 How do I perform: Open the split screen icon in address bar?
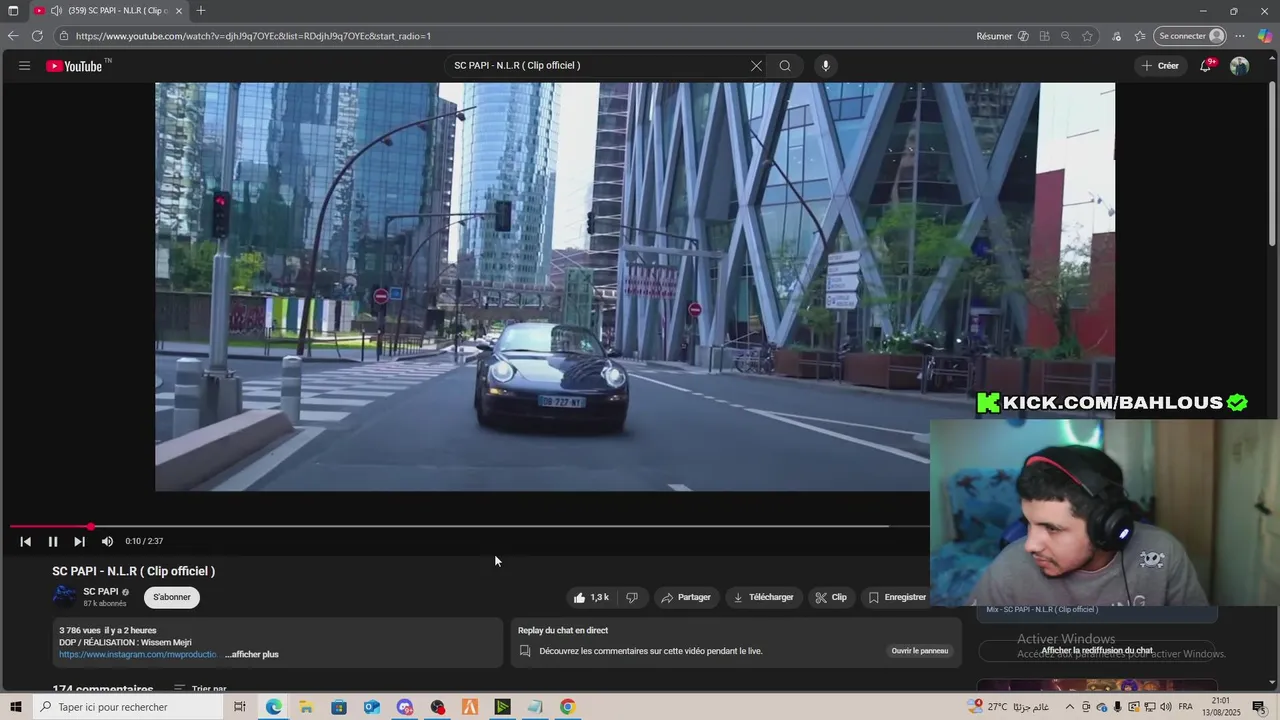coord(1044,36)
